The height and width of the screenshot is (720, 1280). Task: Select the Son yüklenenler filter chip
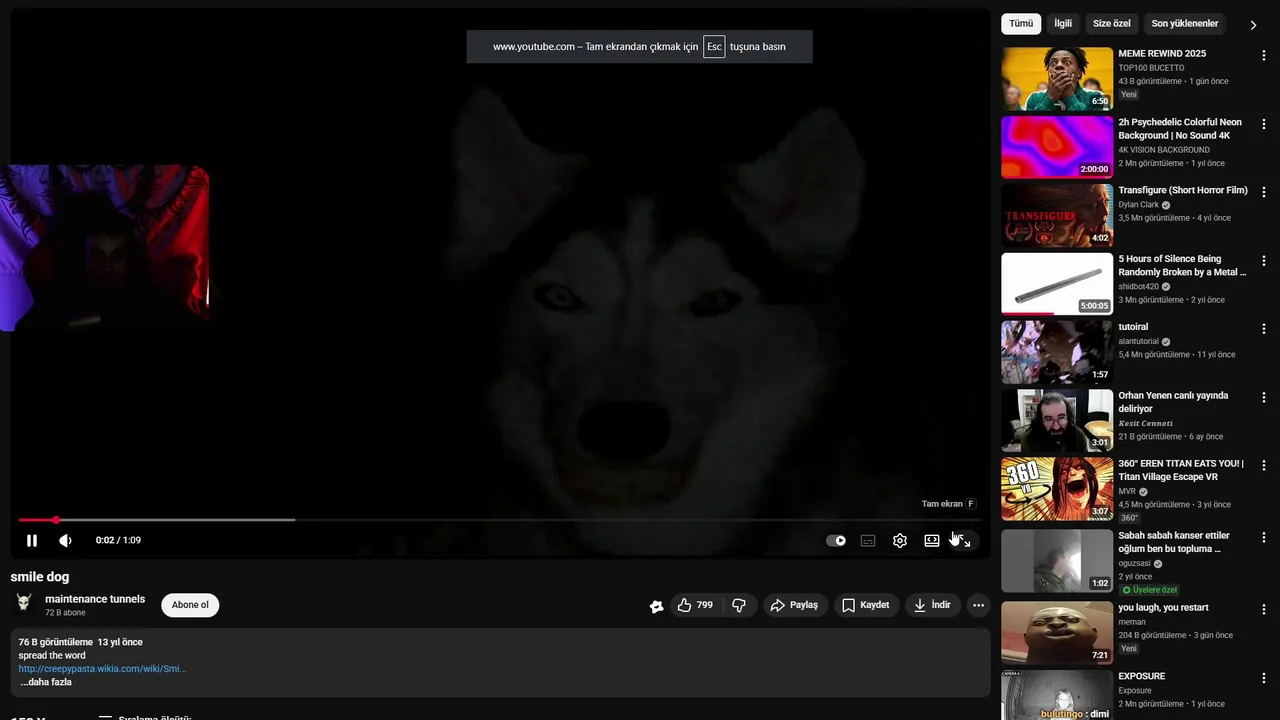pos(1185,23)
